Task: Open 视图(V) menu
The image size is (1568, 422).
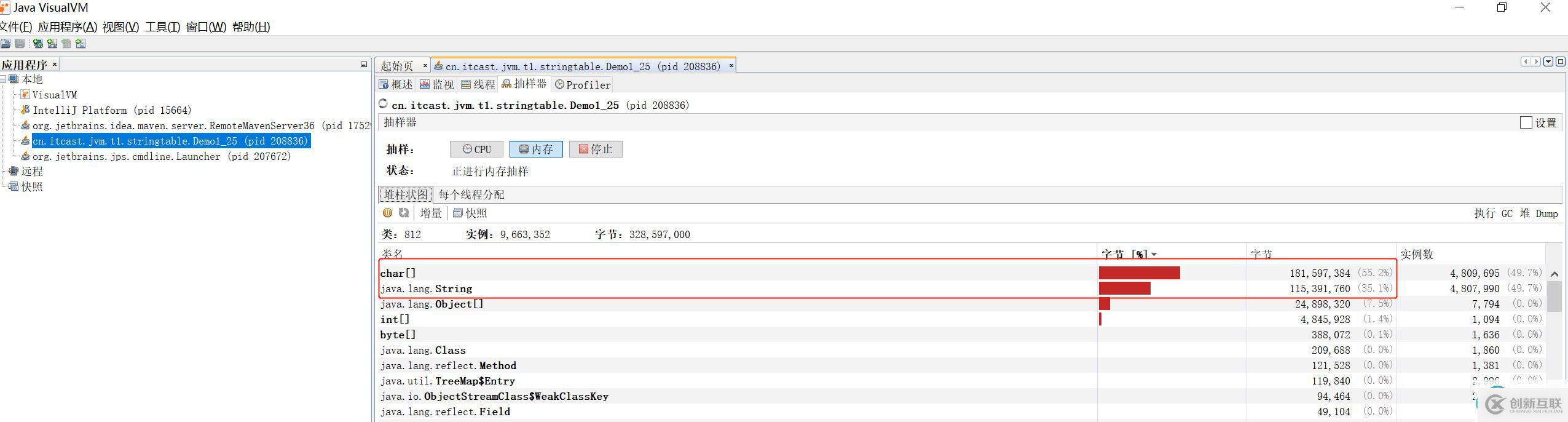Action: tap(120, 26)
